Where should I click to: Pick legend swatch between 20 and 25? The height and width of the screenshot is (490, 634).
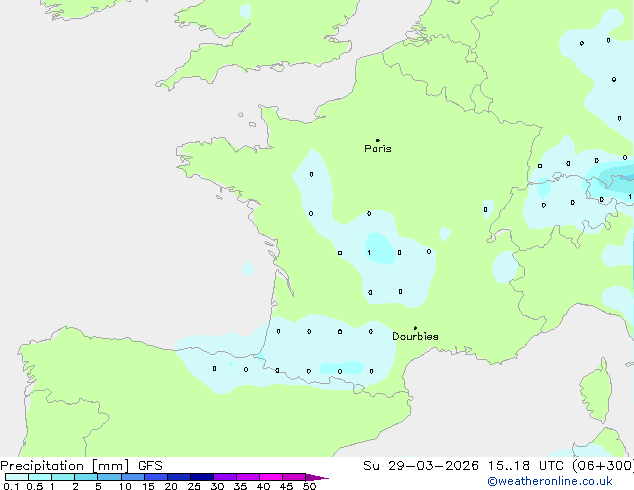[179, 477]
